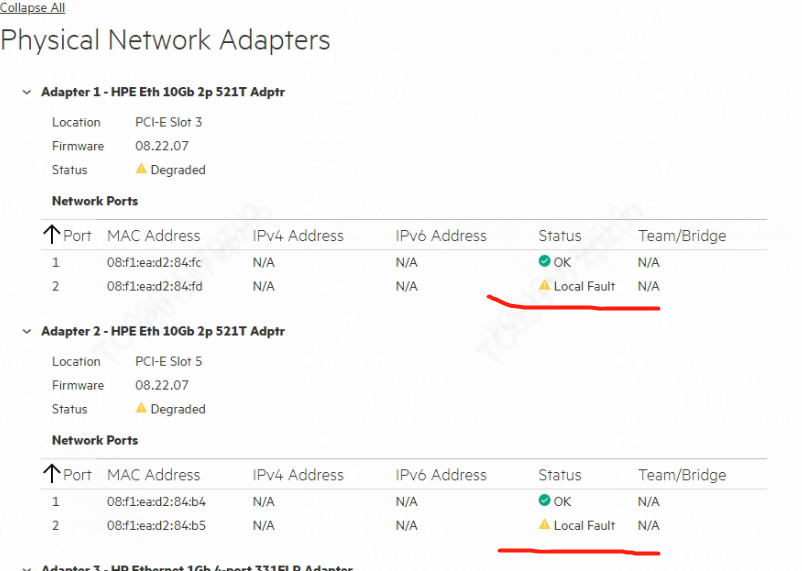Click Adapter 1 port 1 OK checkmark icon

pos(544,261)
